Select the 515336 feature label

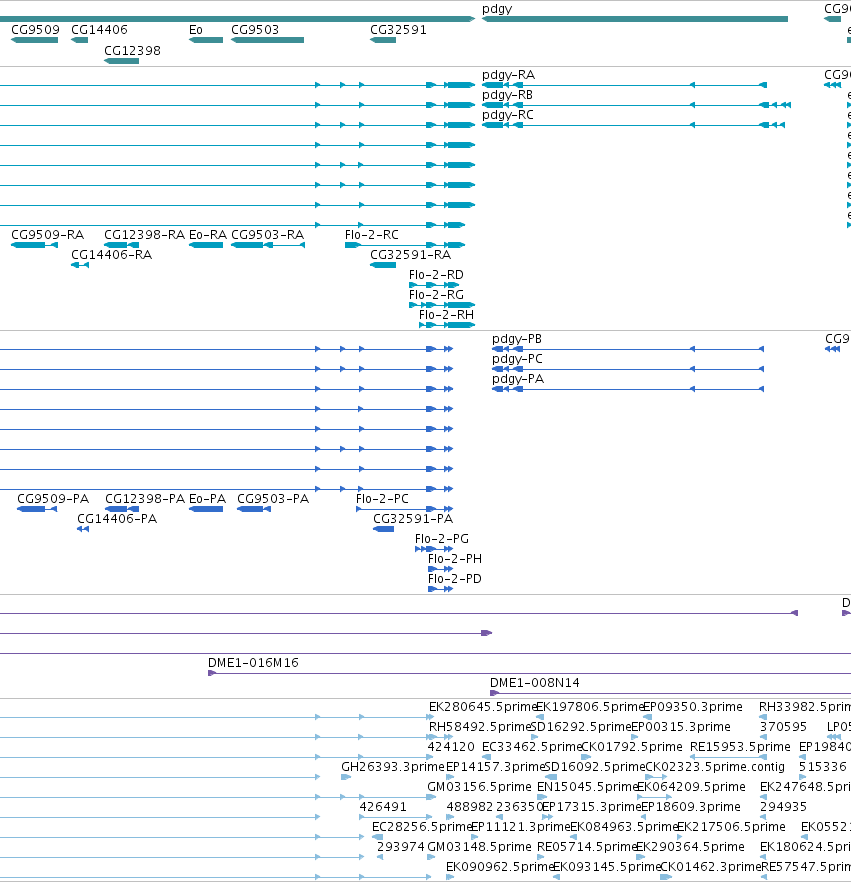(x=823, y=767)
